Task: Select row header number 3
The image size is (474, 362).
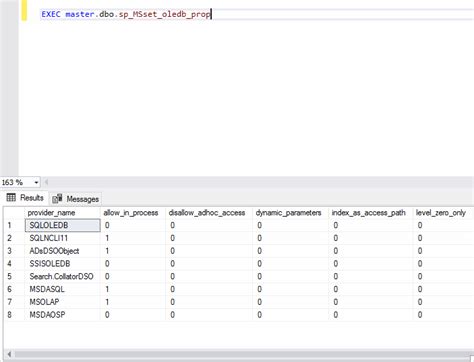Action: pos(14,251)
